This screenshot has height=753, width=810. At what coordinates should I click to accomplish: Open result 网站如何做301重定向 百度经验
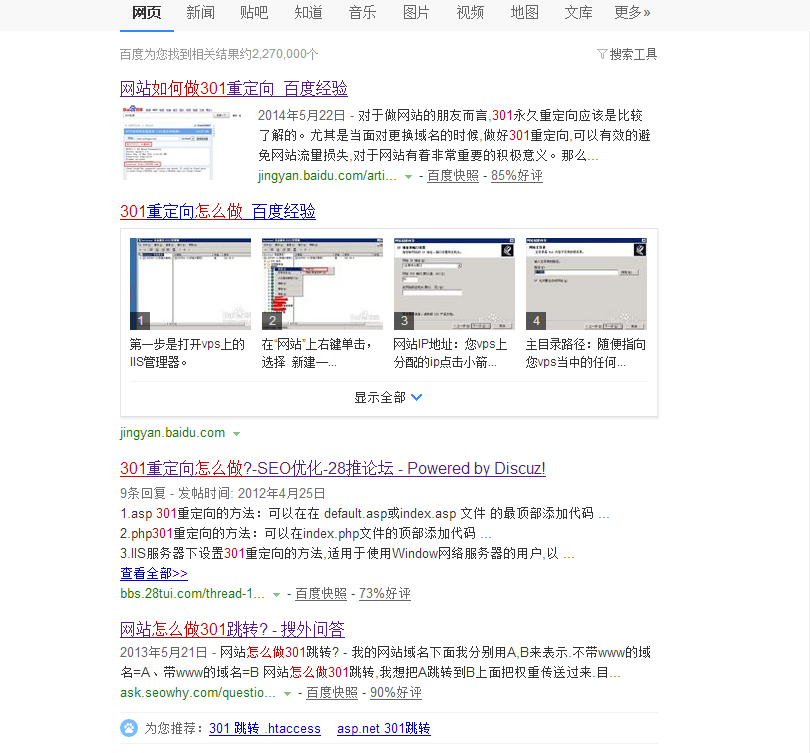pyautogui.click(x=234, y=88)
